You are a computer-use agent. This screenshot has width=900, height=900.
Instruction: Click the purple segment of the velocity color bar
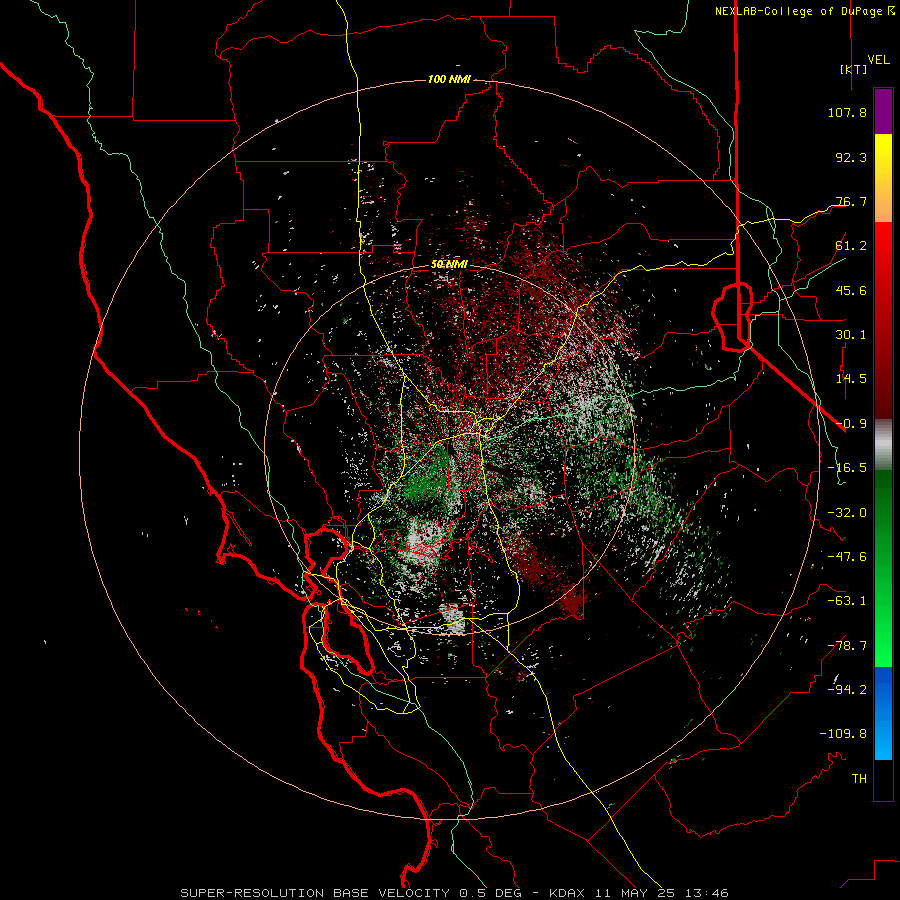pyautogui.click(x=883, y=112)
